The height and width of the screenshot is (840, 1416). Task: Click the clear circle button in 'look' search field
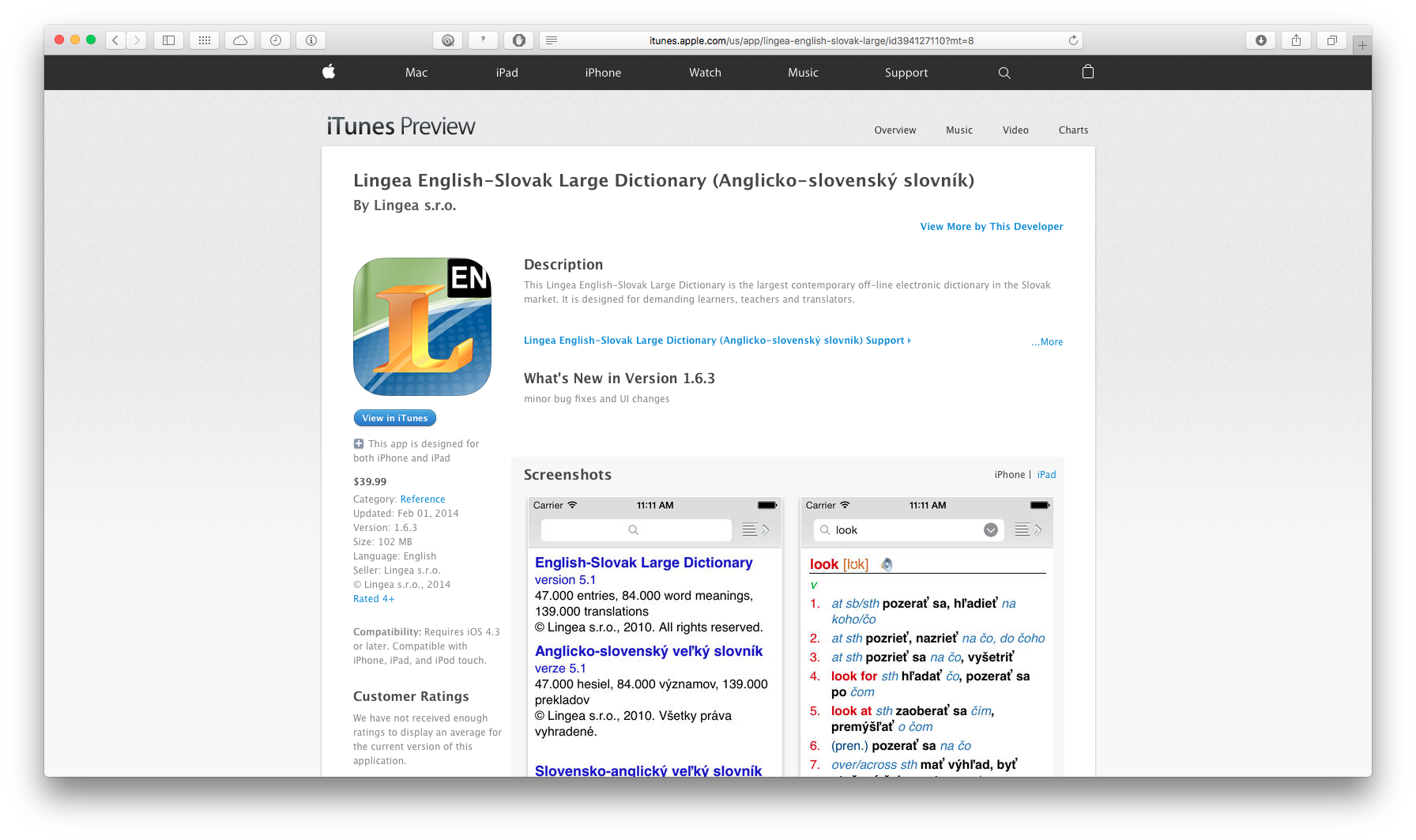991,529
